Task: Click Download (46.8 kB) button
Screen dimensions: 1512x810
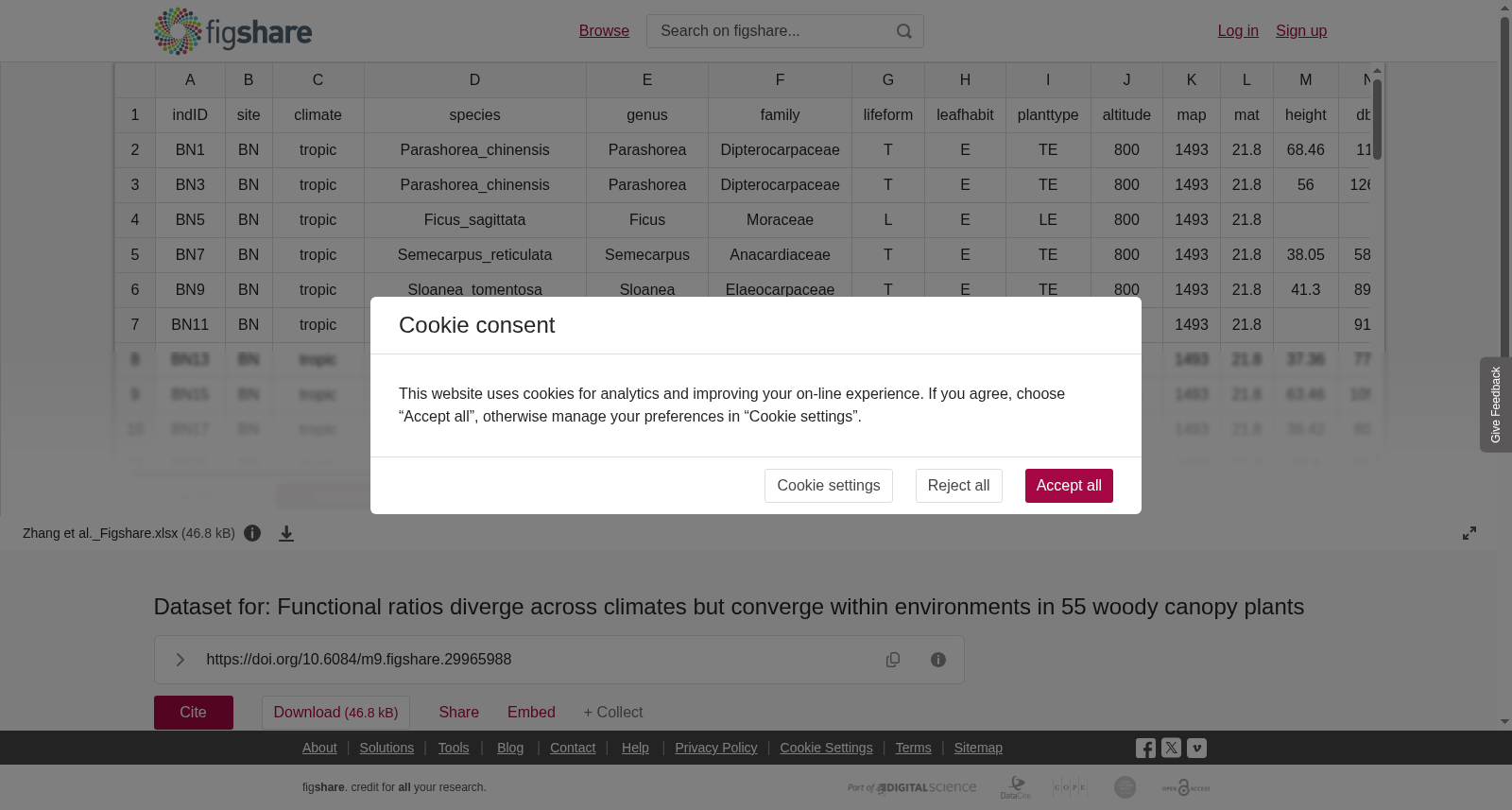Action: [335, 713]
